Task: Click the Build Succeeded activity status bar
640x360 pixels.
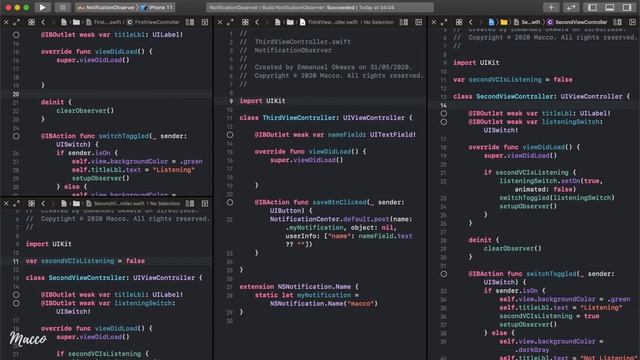Action: pos(320,7)
